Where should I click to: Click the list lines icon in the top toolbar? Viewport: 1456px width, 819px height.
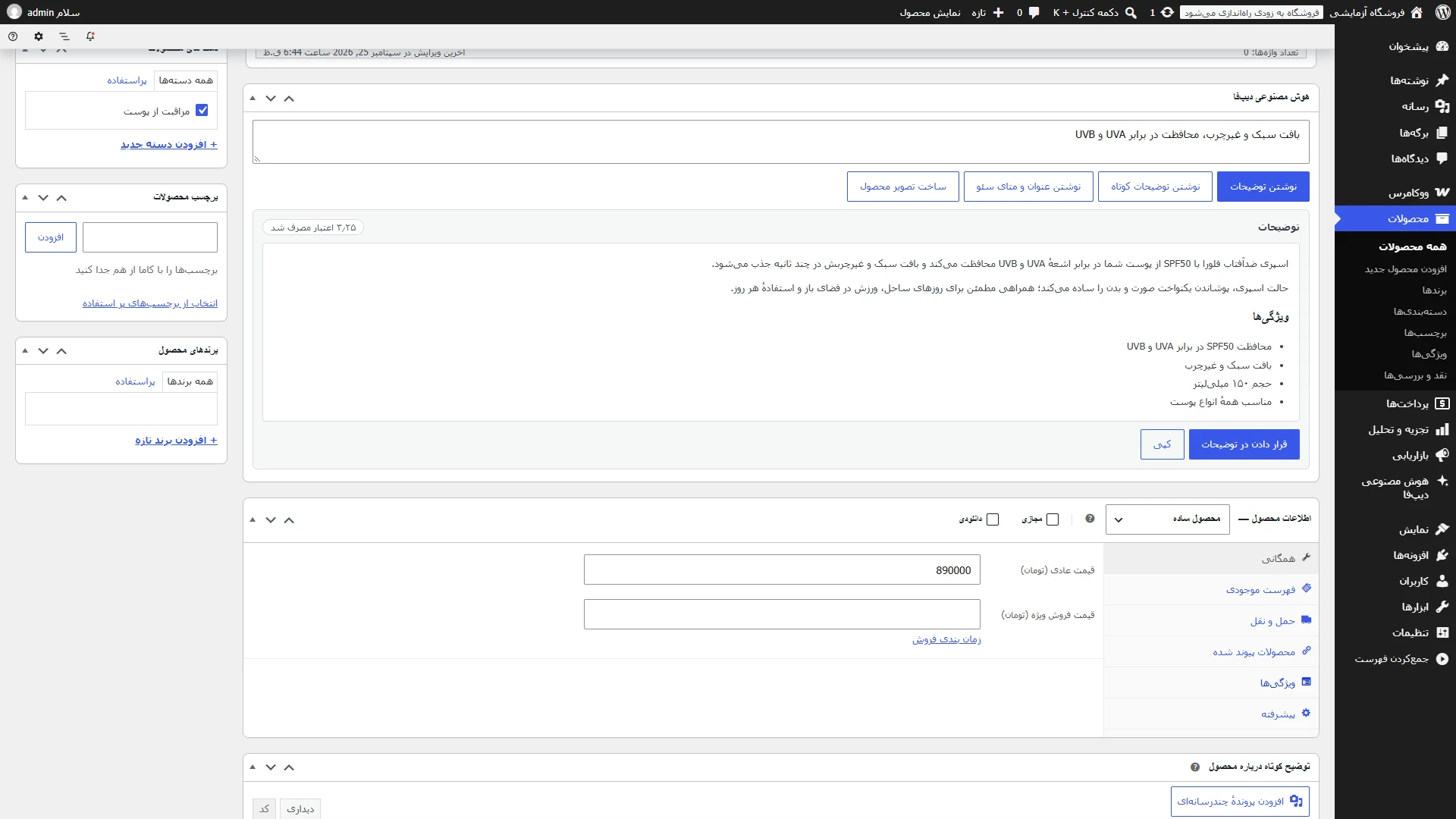64,36
